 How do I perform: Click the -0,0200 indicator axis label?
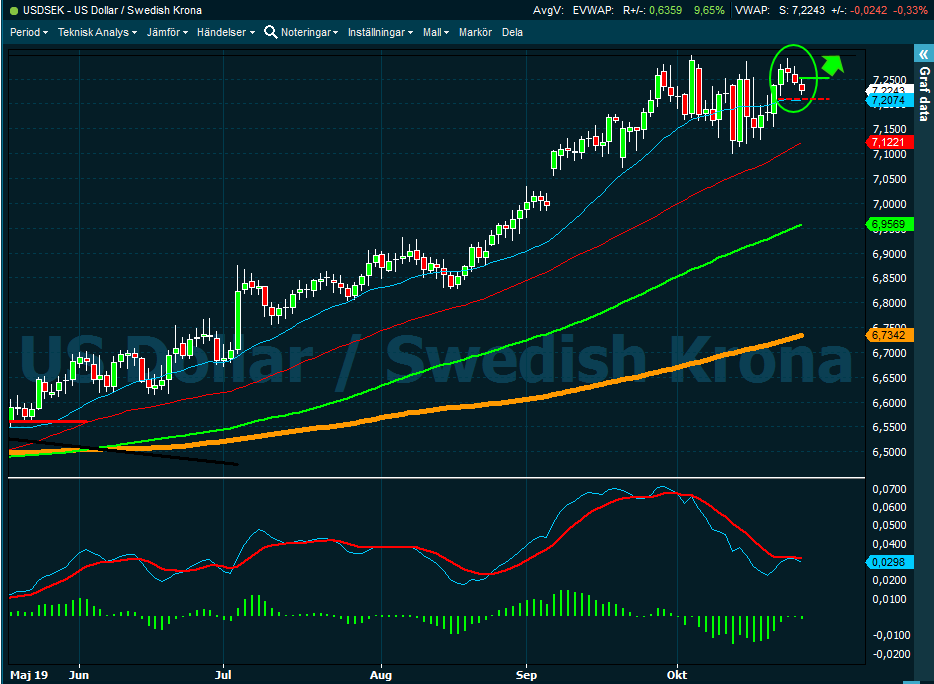(889, 654)
